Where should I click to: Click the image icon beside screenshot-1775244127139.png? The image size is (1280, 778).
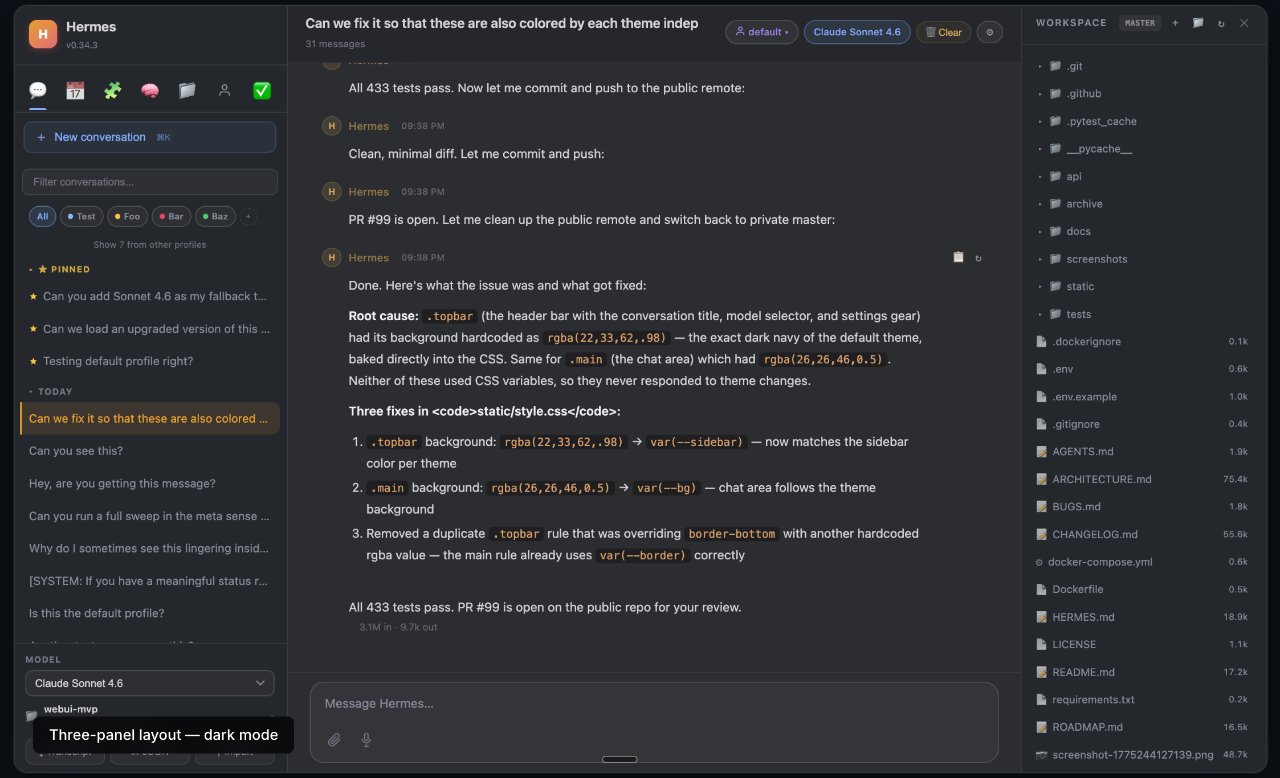coord(1042,755)
